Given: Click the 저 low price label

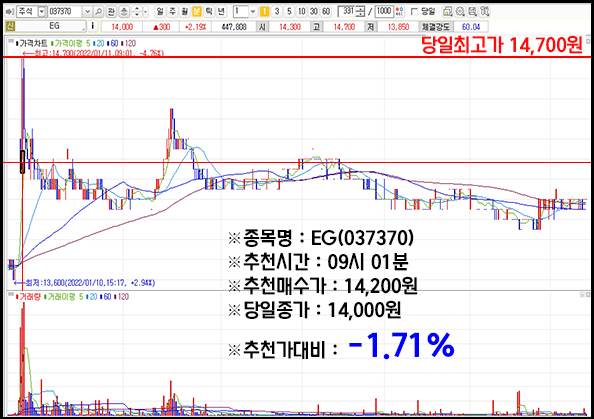Looking at the screenshot, I should pyautogui.click(x=370, y=27).
